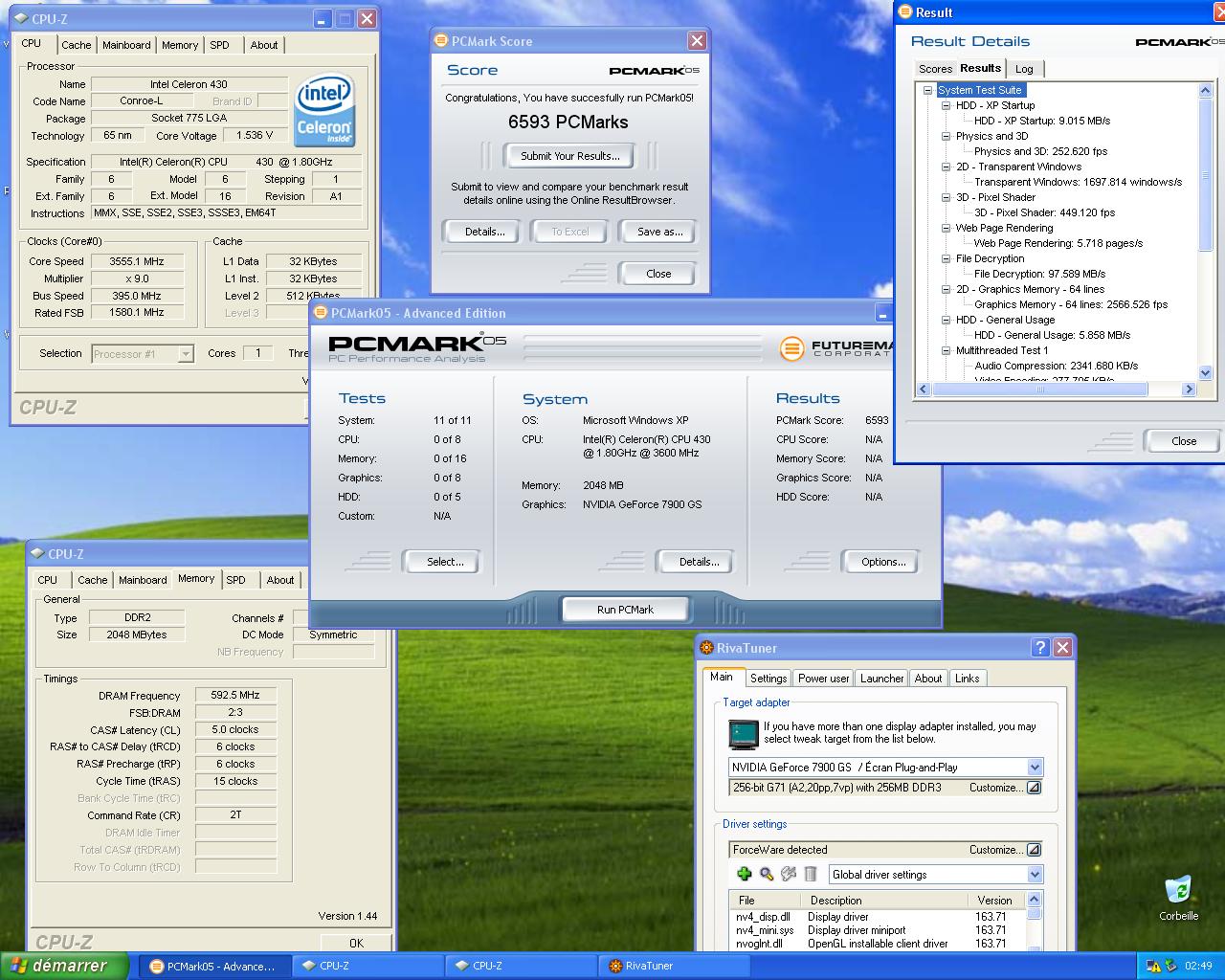This screenshot has width=1225, height=980.
Task: Open the NVIDIA GeForce 7900 GS adapter dropdown
Action: (x=1035, y=767)
